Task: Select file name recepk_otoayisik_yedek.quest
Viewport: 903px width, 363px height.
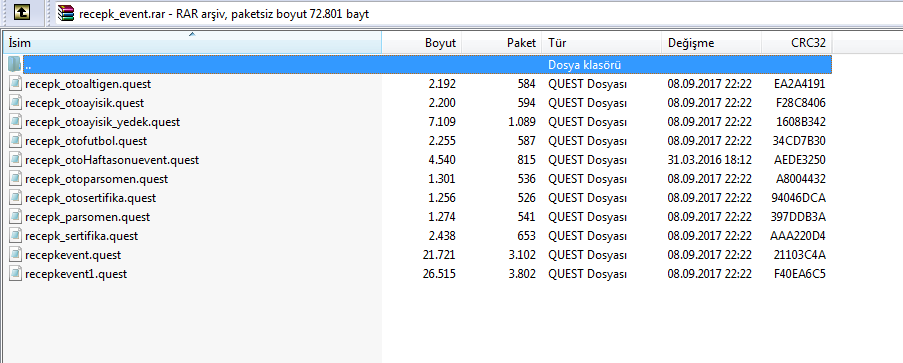Action: (x=103, y=122)
